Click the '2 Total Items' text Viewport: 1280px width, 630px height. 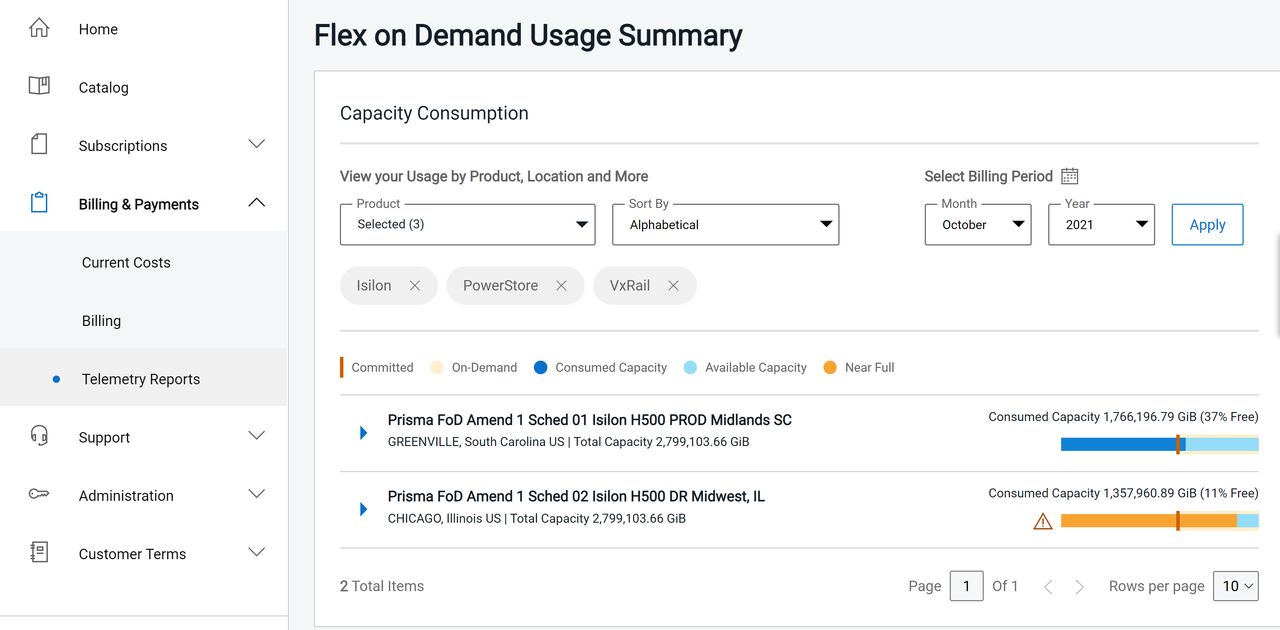tap(382, 586)
